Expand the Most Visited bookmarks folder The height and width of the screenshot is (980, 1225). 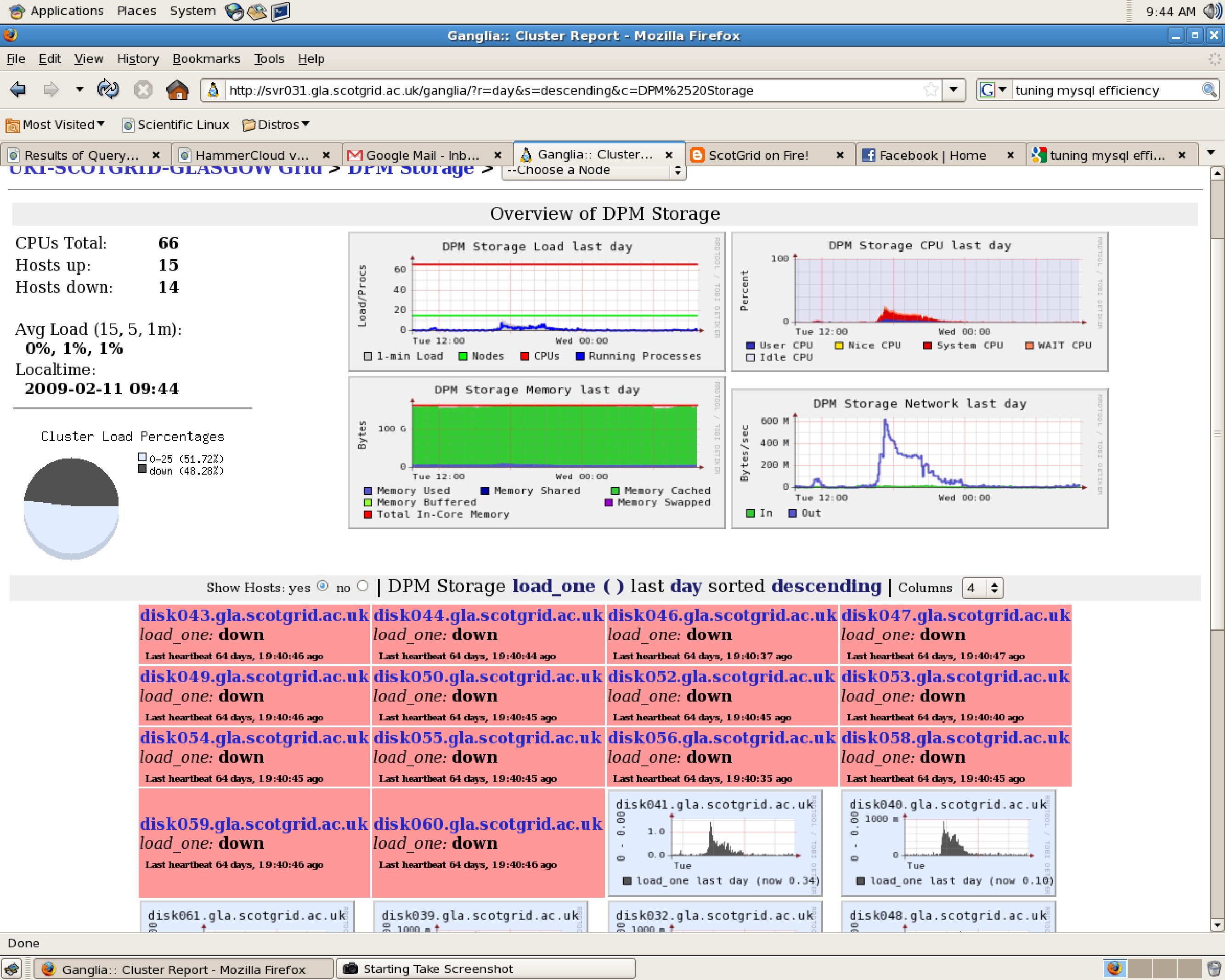56,125
